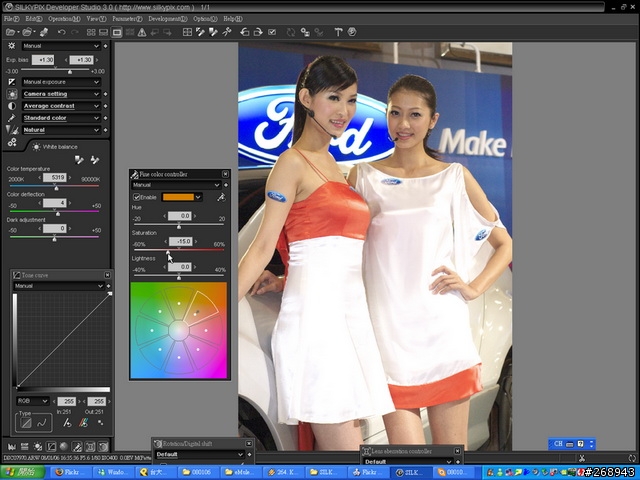This screenshot has width=640, height=480.
Task: Close the Fine color controller panel
Action: tap(225, 174)
